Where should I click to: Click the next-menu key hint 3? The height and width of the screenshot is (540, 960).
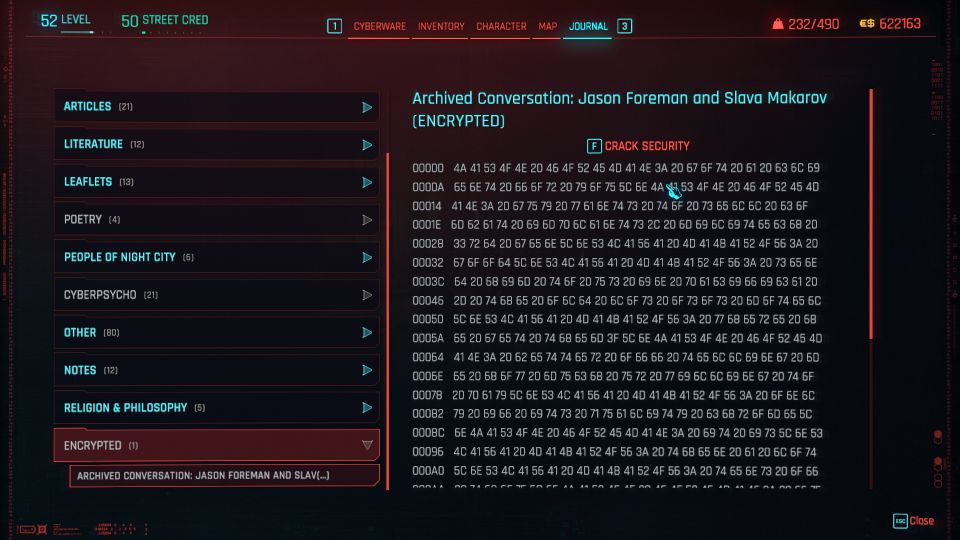tap(624, 26)
